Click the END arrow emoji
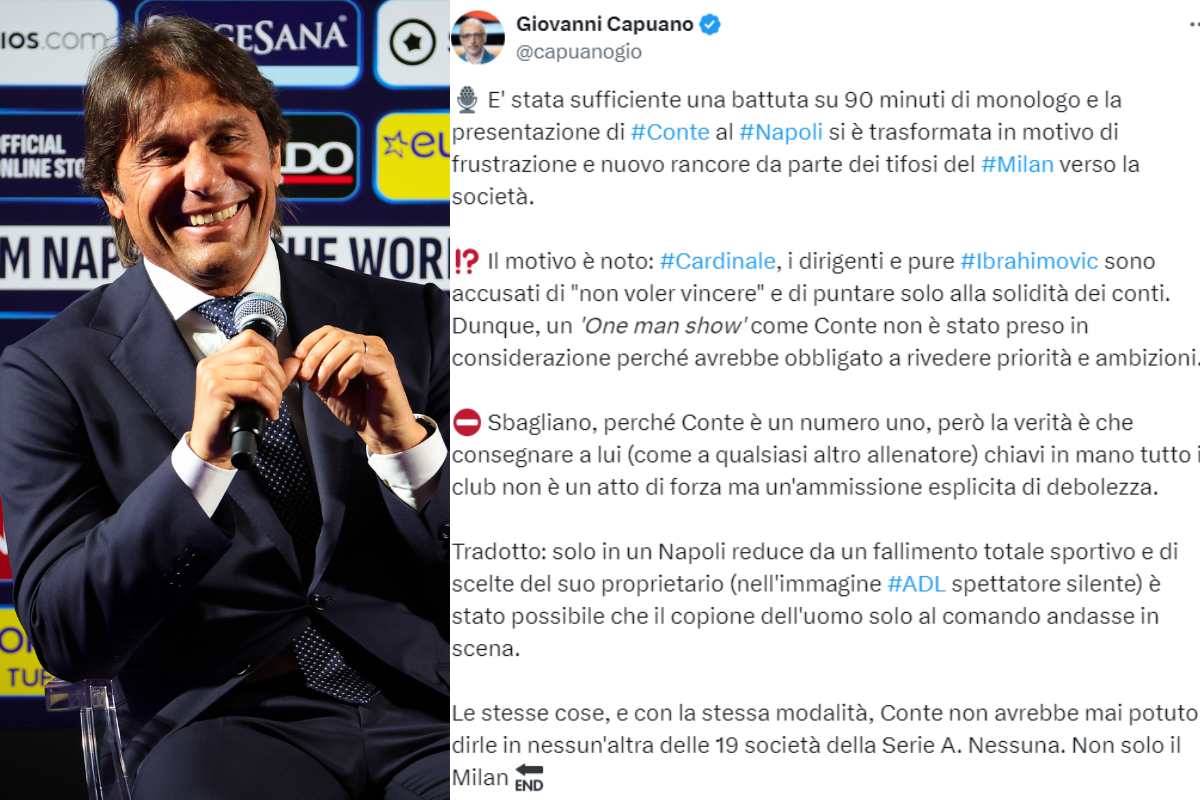 (528, 777)
